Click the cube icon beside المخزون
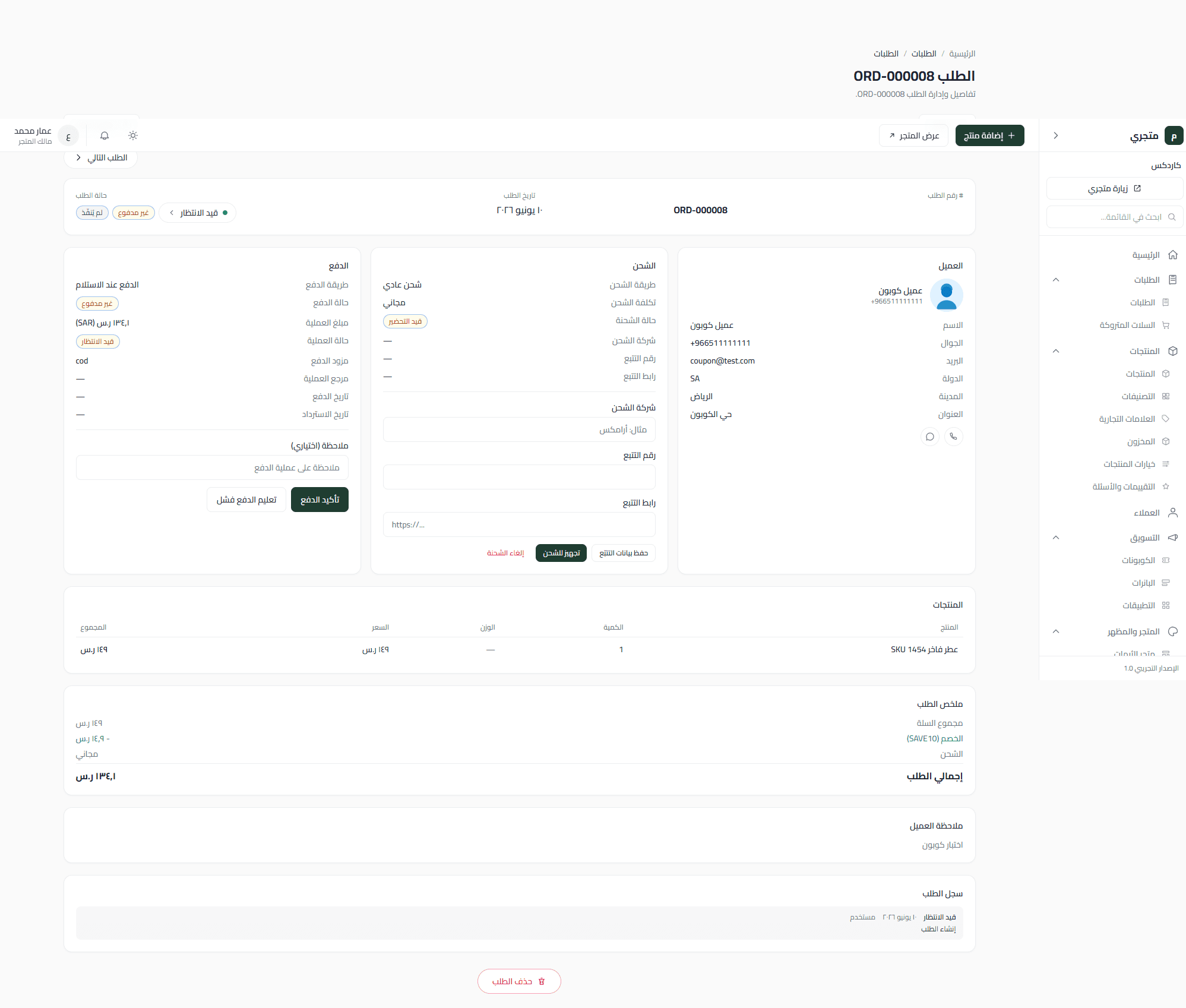This screenshot has width=1186, height=1008. [x=1166, y=441]
